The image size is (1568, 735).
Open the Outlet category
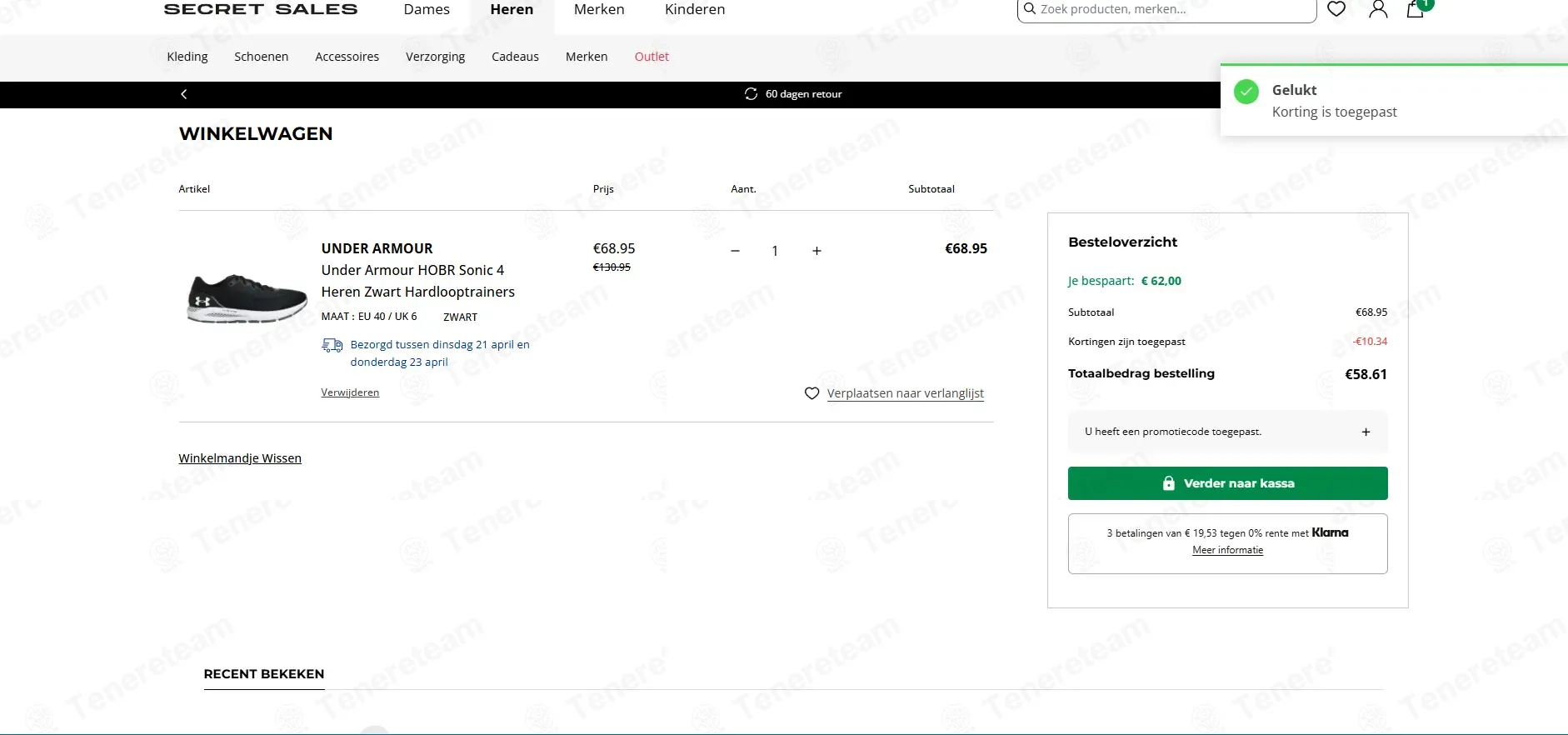click(652, 57)
